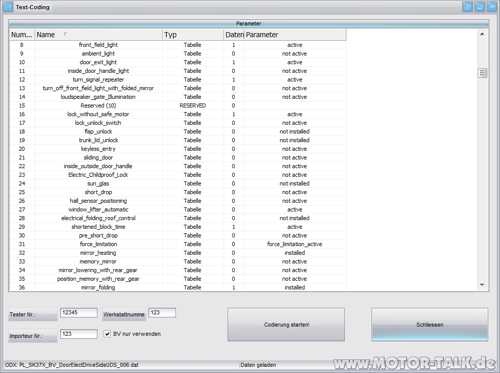The image size is (500, 373).
Task: Click the Tester Nr. input field
Action: (x=79, y=313)
